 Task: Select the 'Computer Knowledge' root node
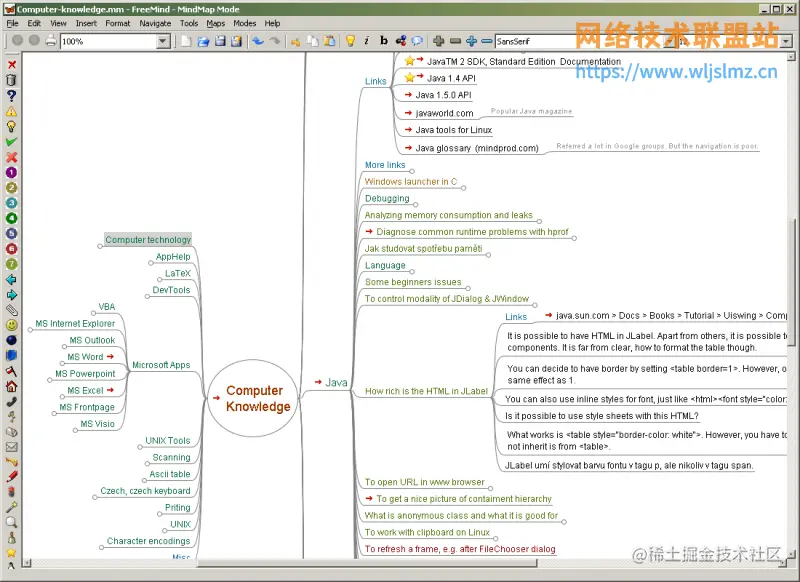tap(253, 398)
